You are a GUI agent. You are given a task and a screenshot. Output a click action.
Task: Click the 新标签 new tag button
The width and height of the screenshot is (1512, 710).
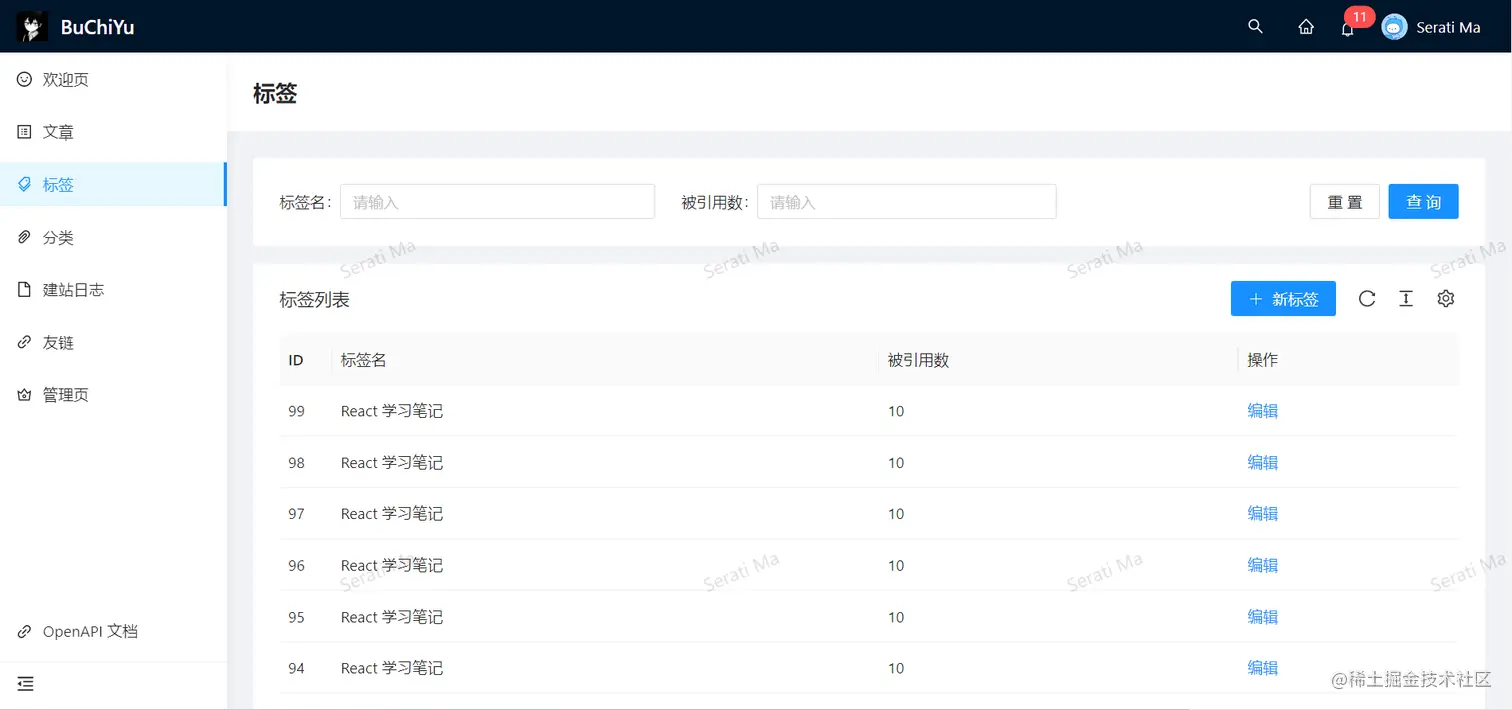1283,298
